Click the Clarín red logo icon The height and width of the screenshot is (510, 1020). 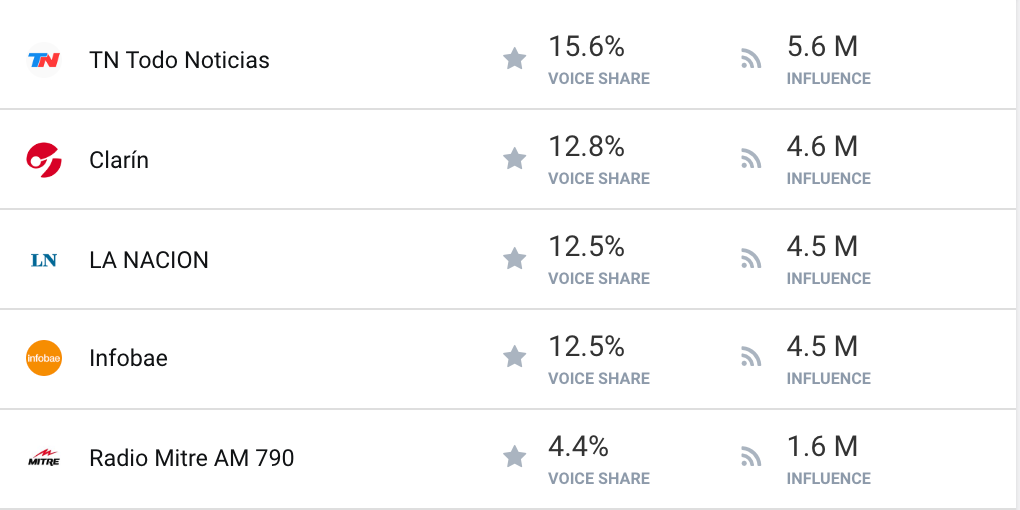[44, 160]
